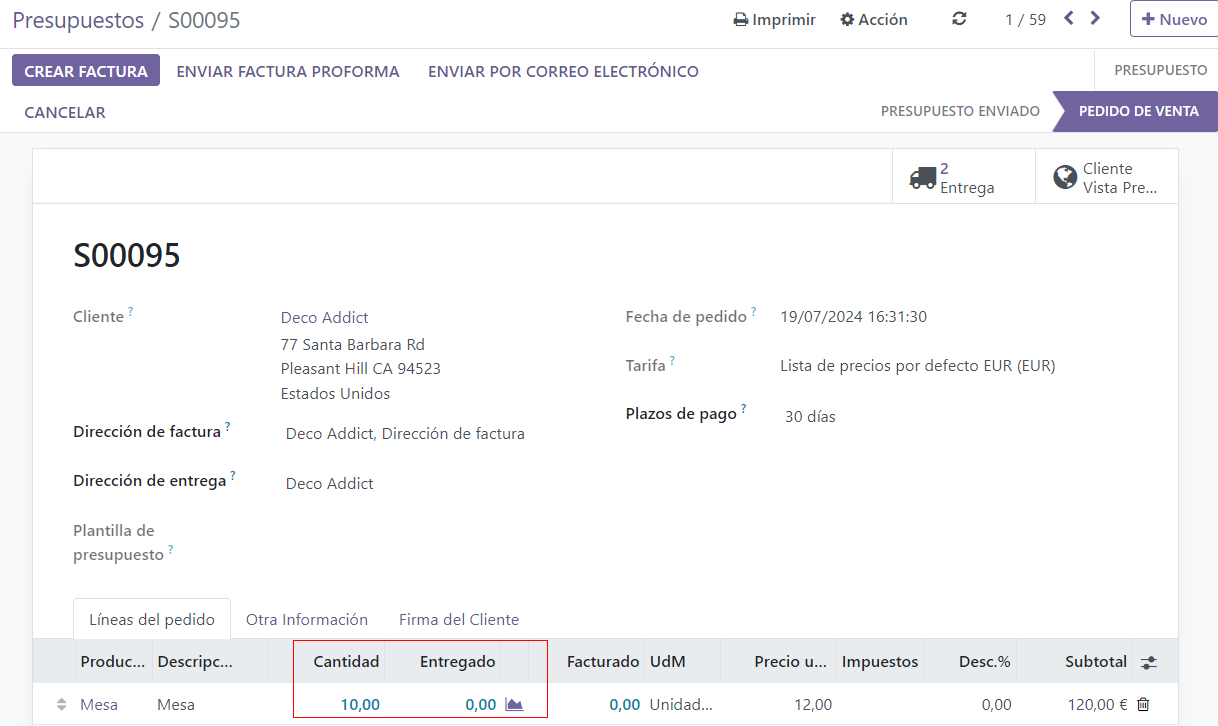The width and height of the screenshot is (1218, 726).
Task: Open the Deco Addict customer link
Action: (324, 316)
